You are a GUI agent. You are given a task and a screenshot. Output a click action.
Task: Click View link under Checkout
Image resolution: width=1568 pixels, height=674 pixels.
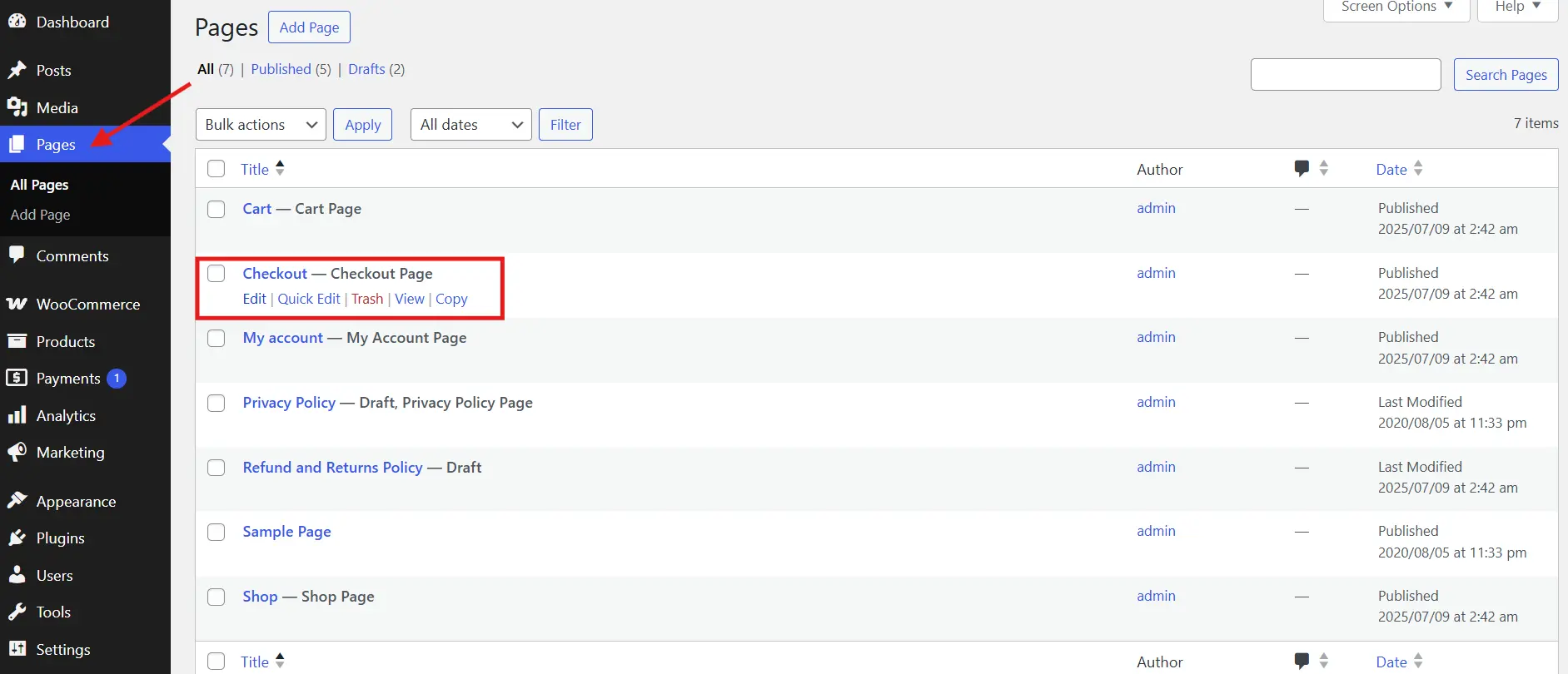[410, 299]
